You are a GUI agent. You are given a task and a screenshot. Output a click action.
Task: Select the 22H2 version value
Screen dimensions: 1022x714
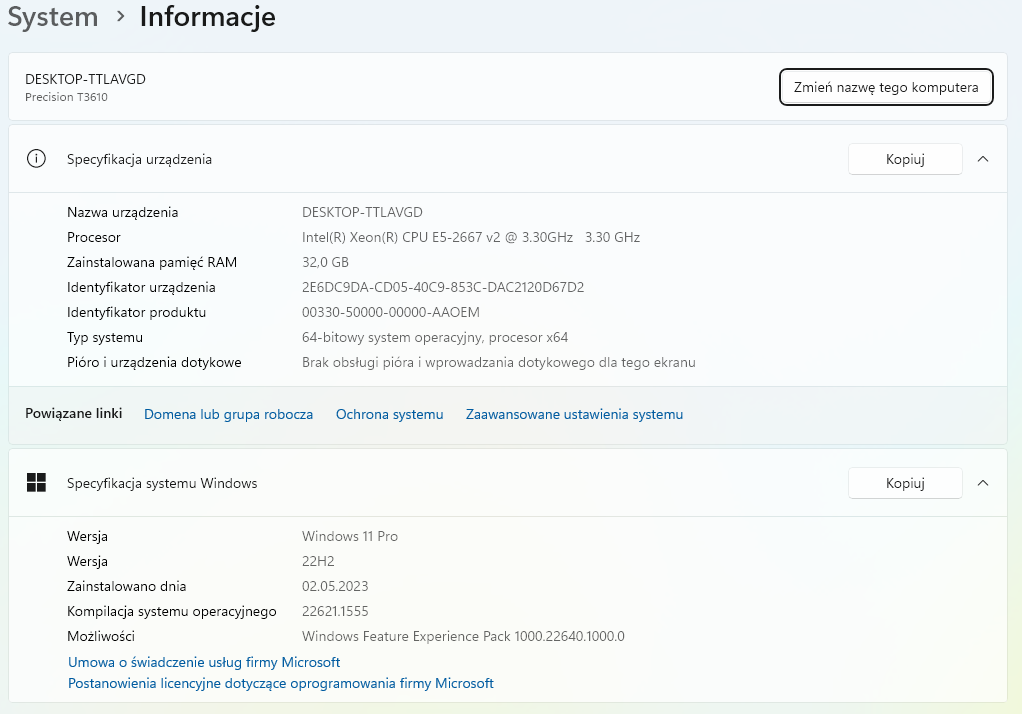click(x=318, y=561)
